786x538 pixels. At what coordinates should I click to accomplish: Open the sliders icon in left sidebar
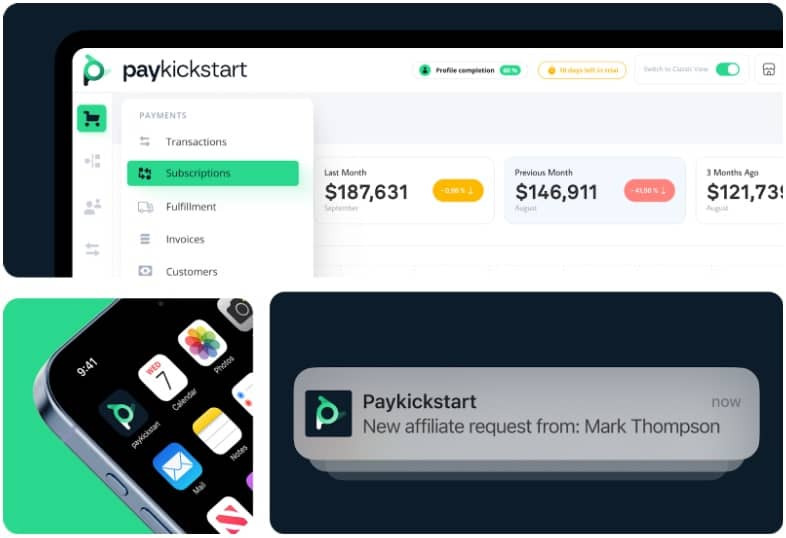coord(92,249)
